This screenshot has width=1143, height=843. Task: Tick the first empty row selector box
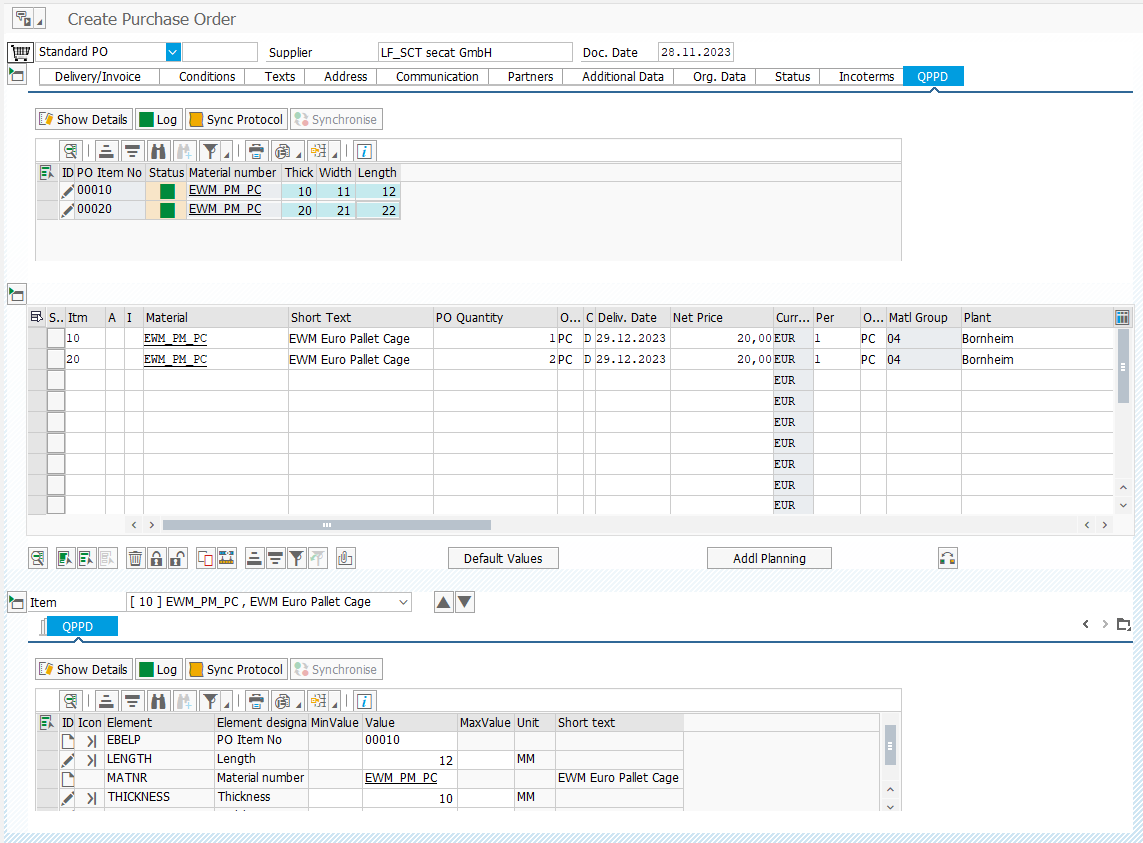(56, 380)
